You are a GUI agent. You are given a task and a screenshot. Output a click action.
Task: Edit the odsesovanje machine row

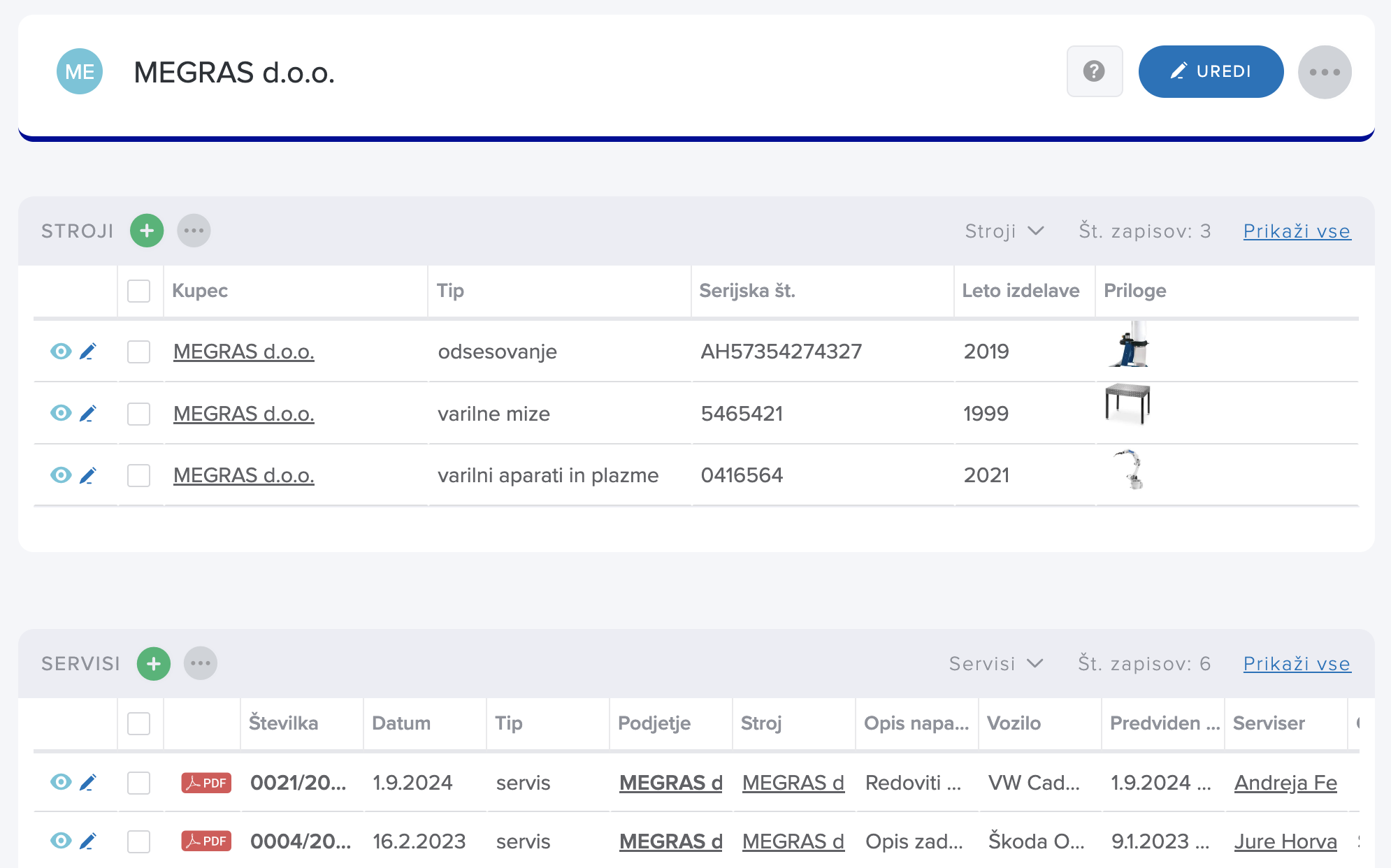(x=87, y=351)
